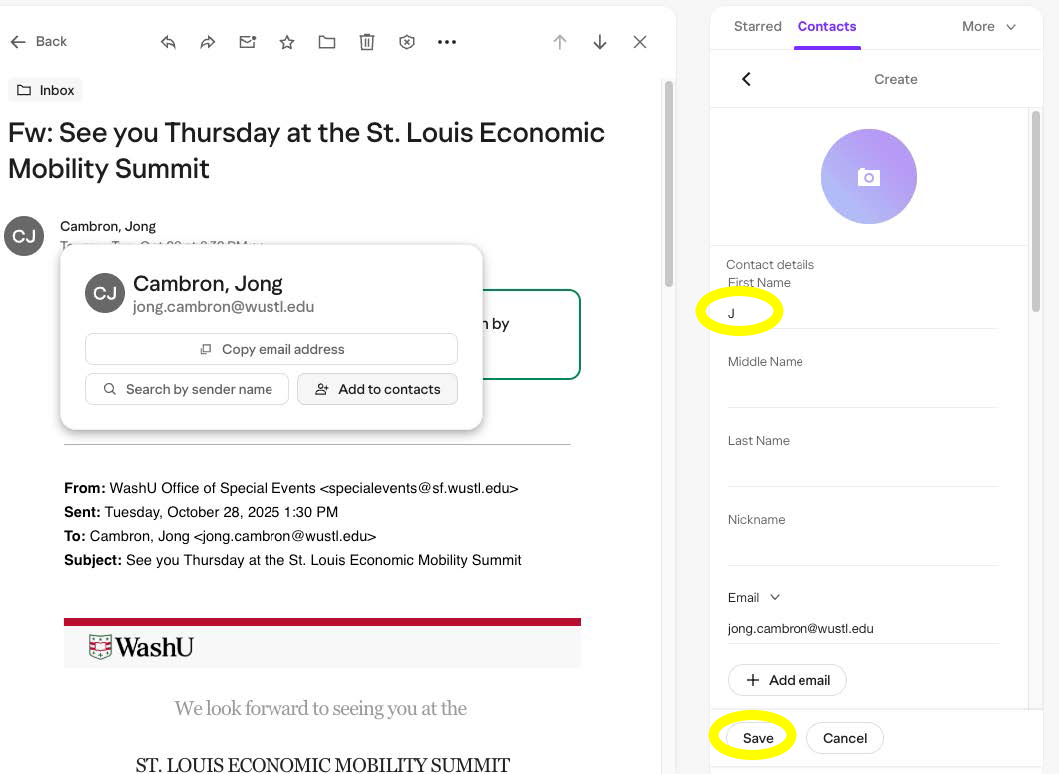Screen dimensions: 1059x774
Task: Open the settings gear icon
Action: (x=407, y=42)
